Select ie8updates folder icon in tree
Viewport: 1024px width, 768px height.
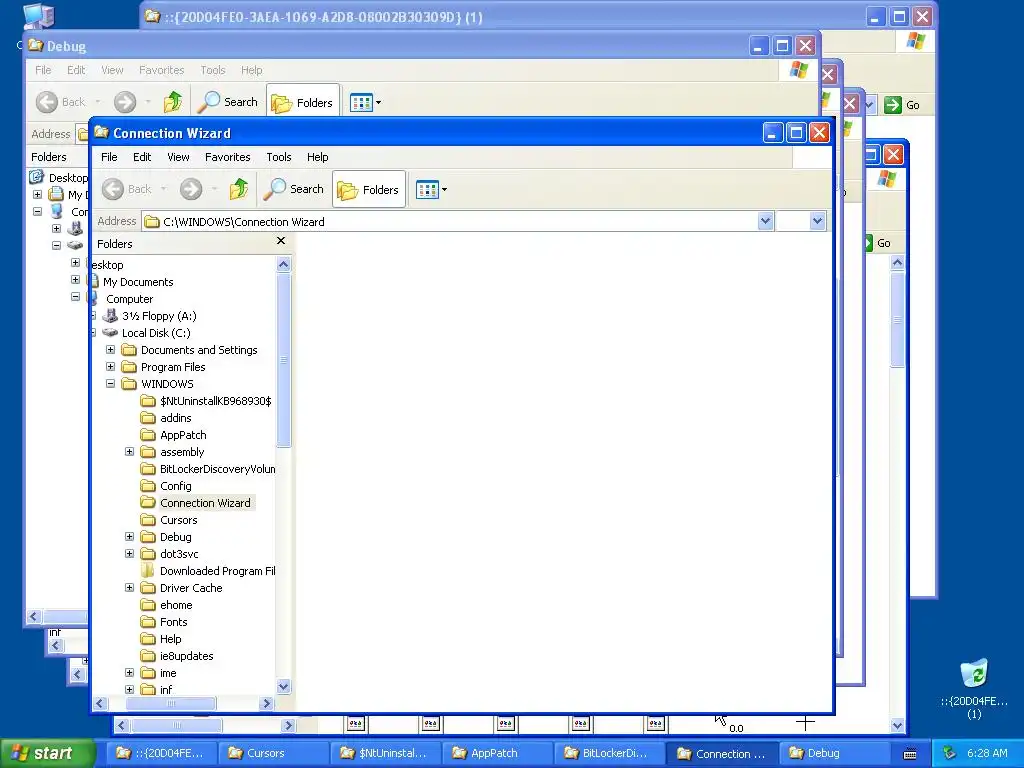(x=148, y=656)
